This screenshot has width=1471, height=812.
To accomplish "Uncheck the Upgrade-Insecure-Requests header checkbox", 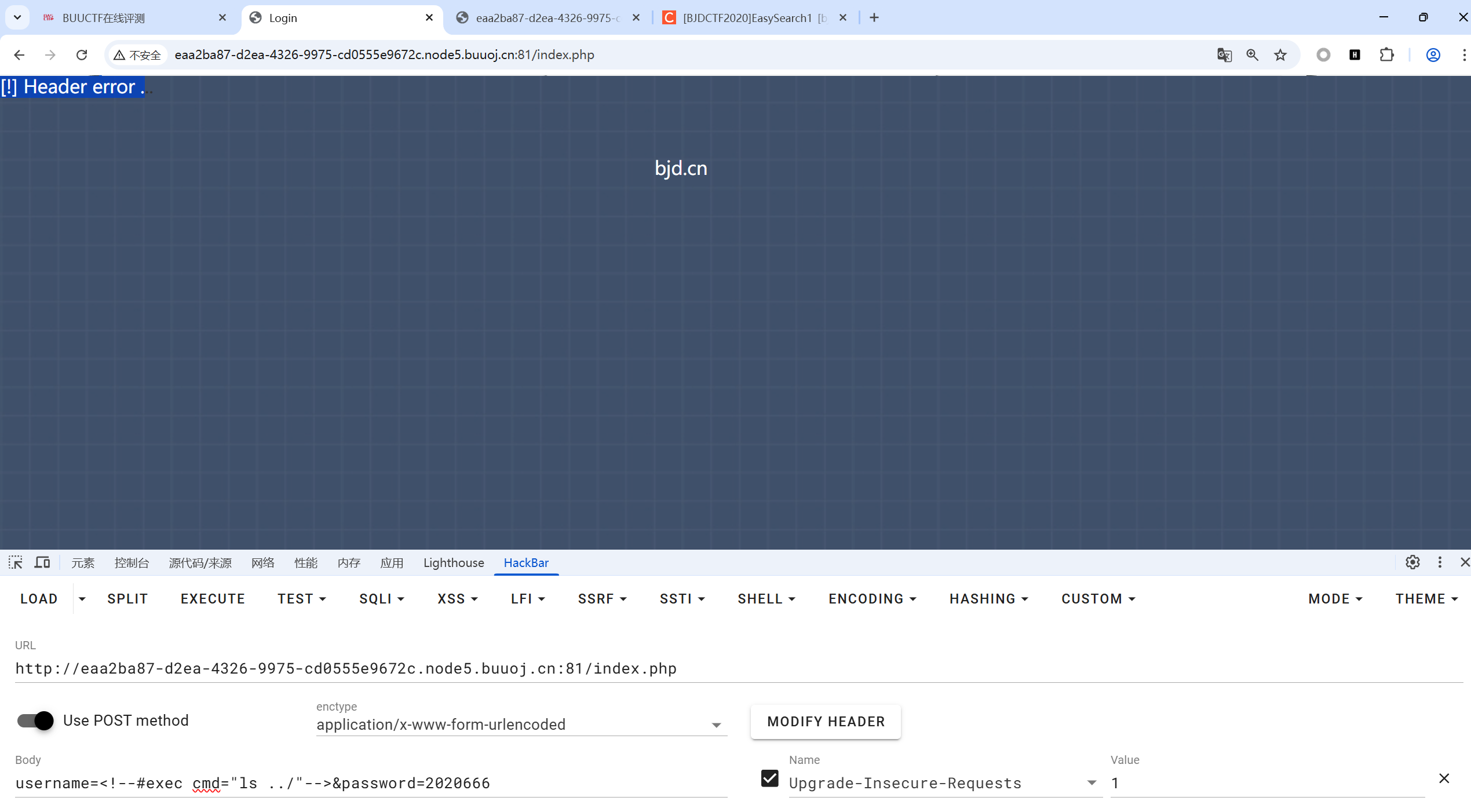I will [x=769, y=778].
